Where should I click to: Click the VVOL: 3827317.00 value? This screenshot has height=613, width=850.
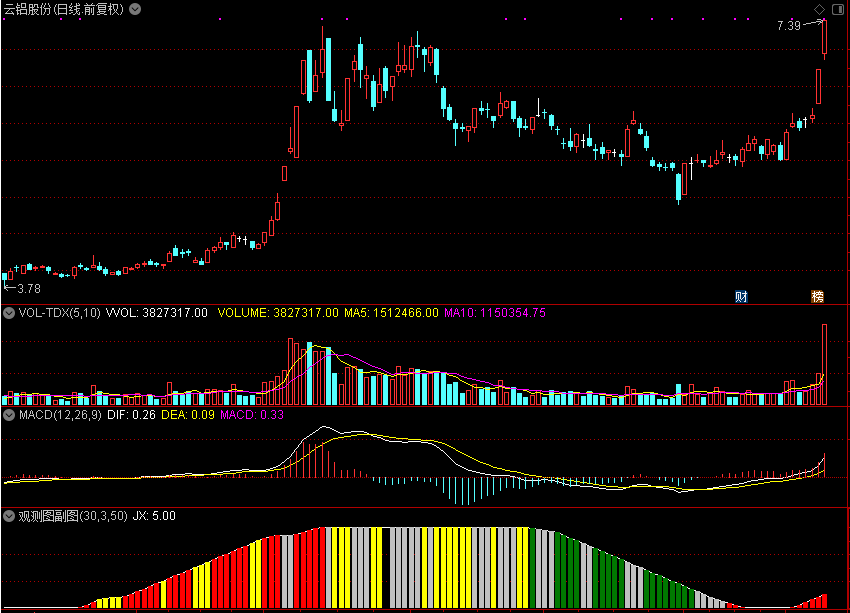pyautogui.click(x=157, y=313)
